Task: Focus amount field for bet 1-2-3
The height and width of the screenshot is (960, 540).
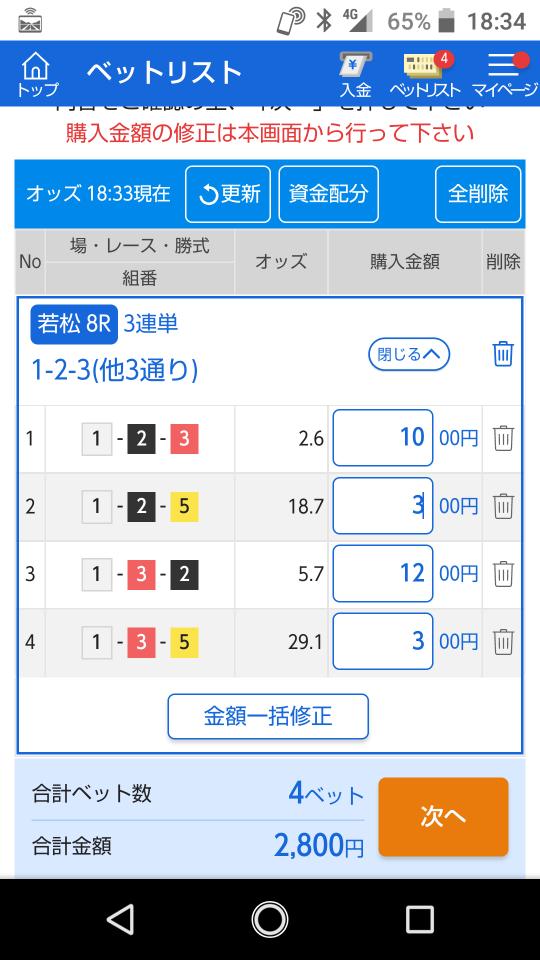Action: (x=383, y=438)
